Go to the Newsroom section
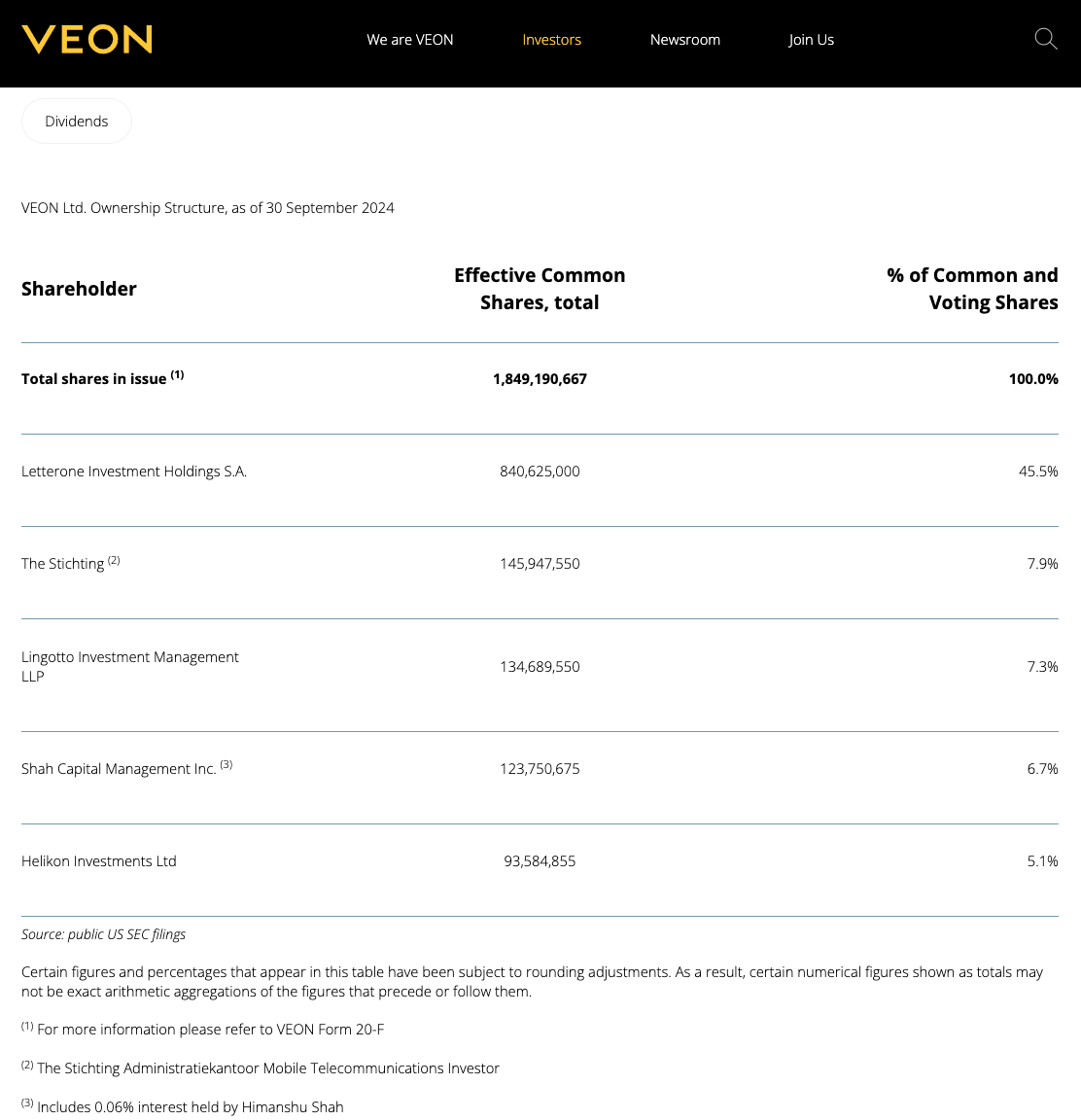Image resolution: width=1081 pixels, height=1120 pixels. tap(685, 40)
